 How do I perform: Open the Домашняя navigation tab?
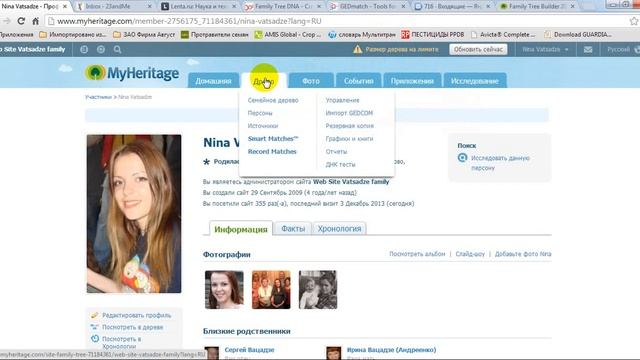click(213, 81)
